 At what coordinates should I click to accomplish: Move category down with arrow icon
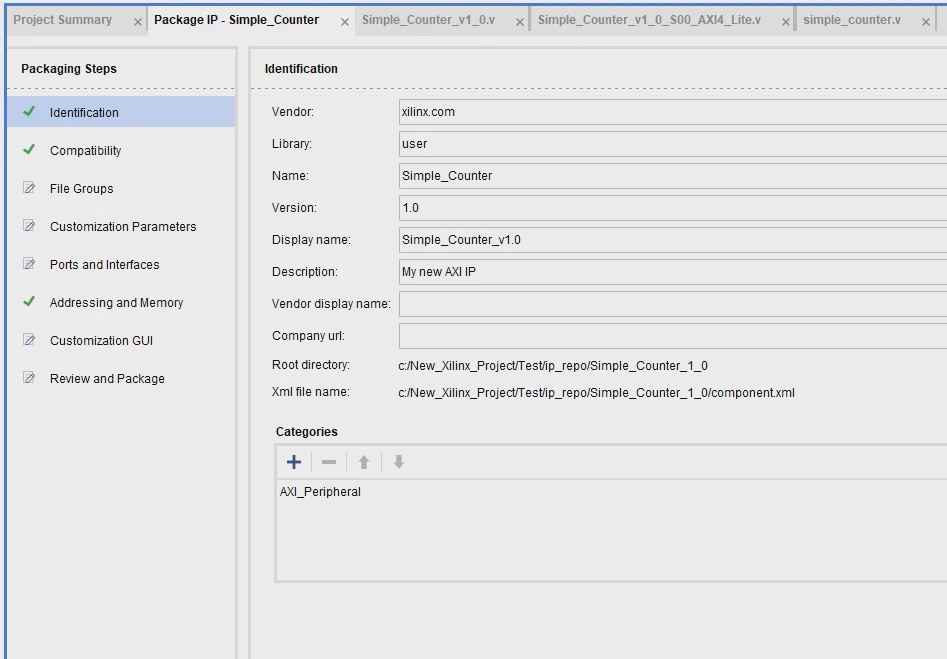(399, 462)
